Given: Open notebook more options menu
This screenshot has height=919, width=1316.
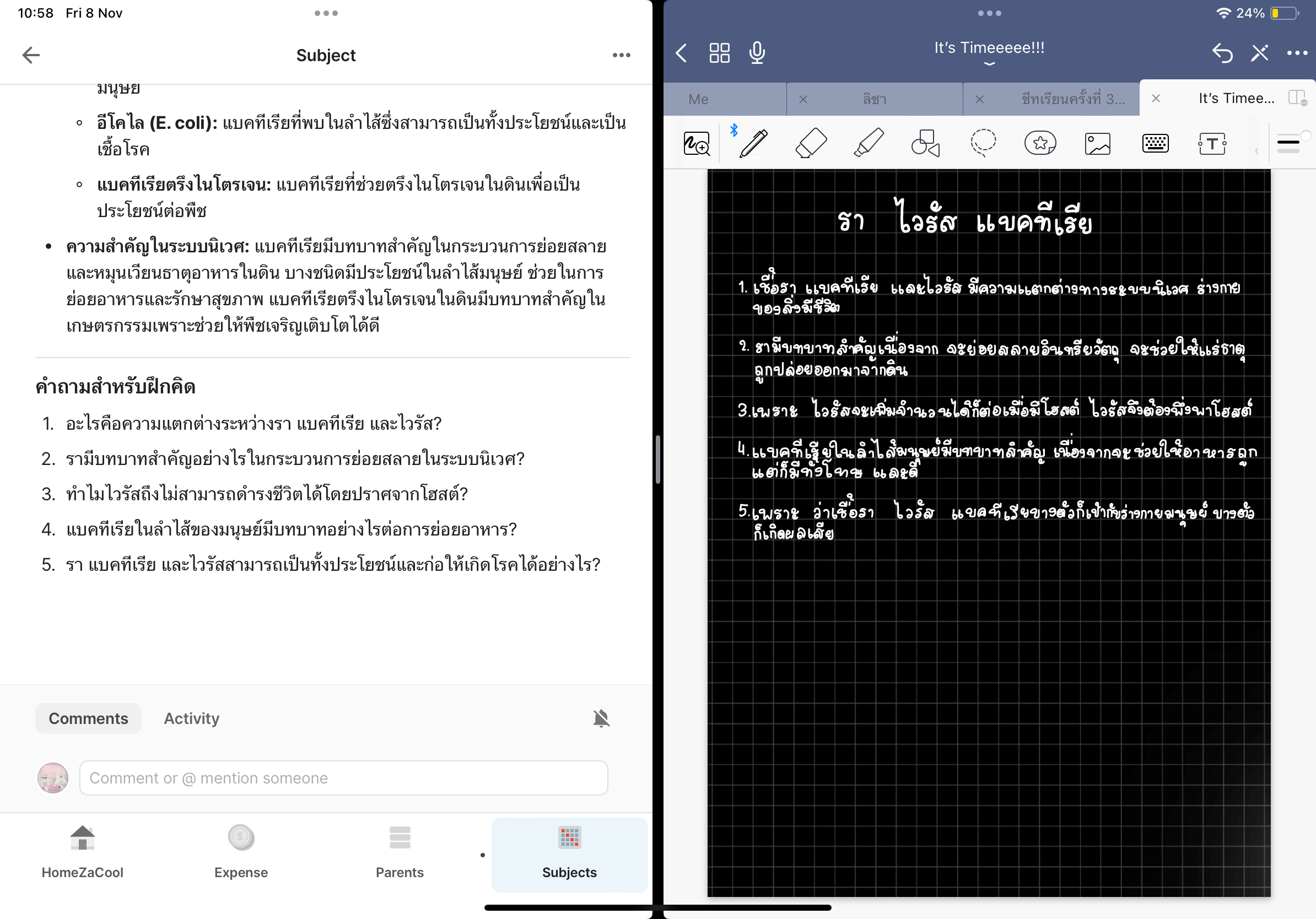Looking at the screenshot, I should (1297, 53).
